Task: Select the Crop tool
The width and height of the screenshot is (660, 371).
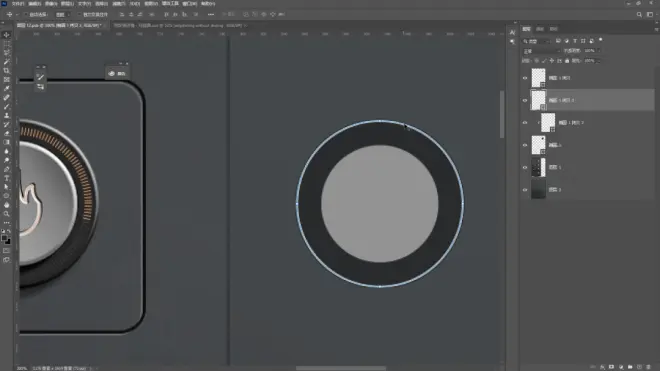Action: tap(6, 71)
